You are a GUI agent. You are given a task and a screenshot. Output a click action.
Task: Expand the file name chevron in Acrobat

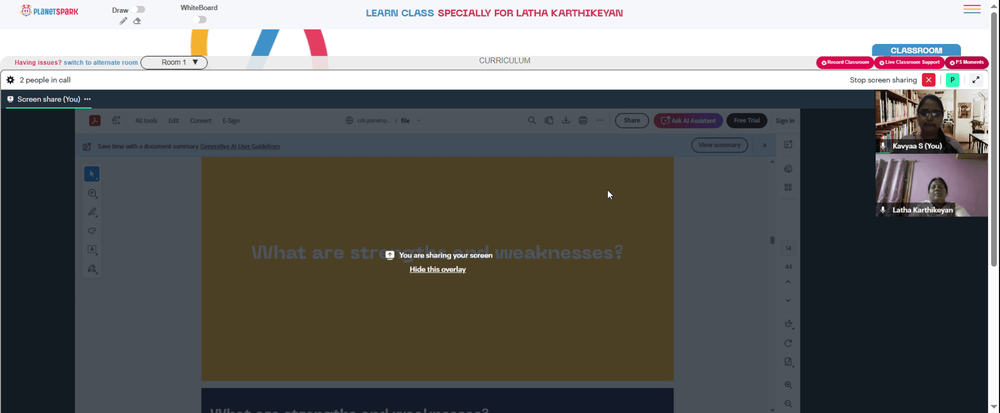[418, 121]
